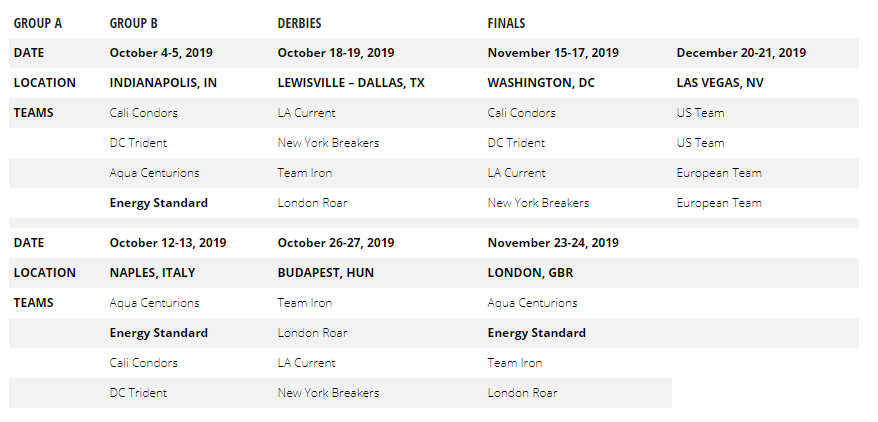Select NAPLES, ITALY location cell
878x422 pixels.
tap(152, 273)
